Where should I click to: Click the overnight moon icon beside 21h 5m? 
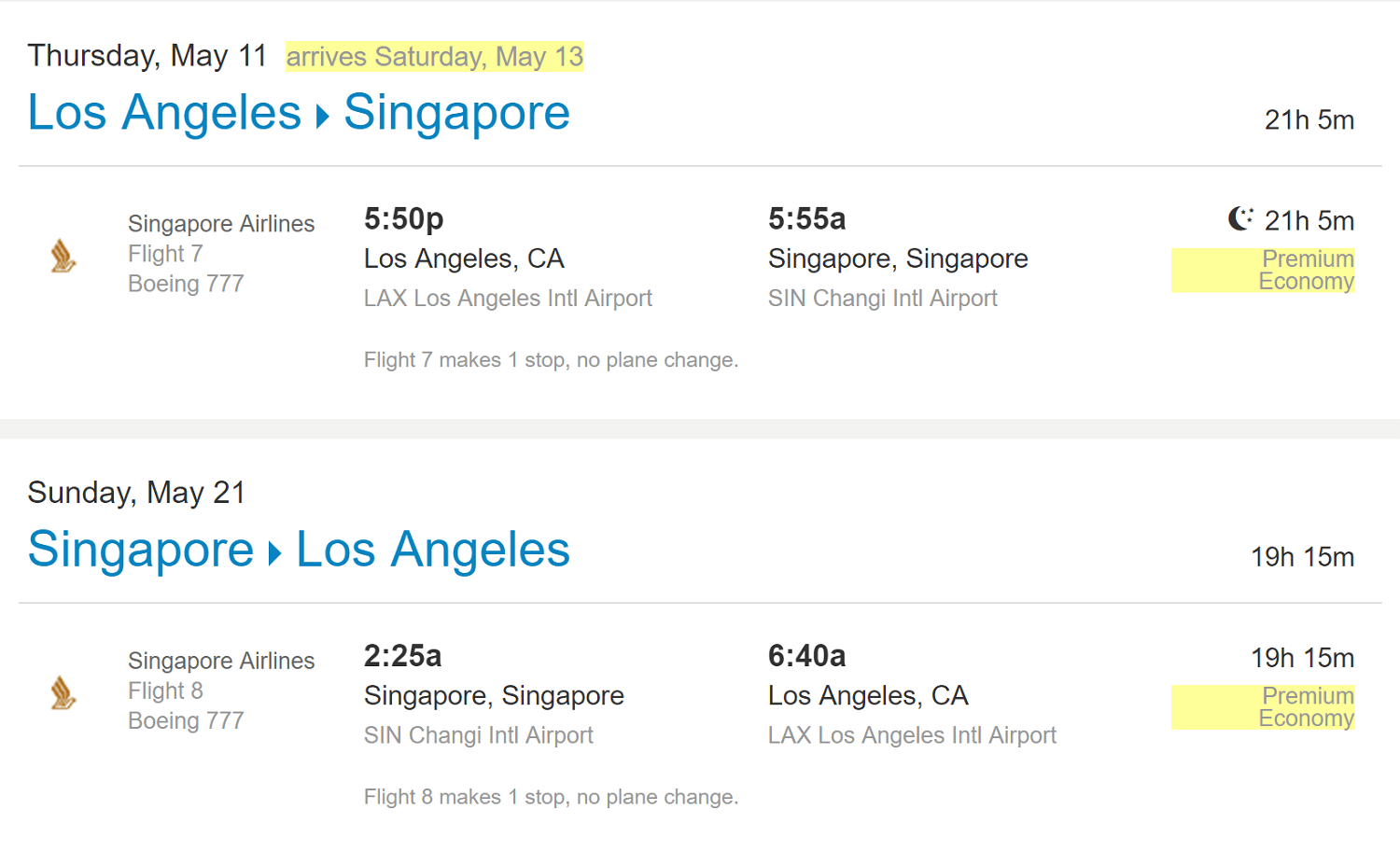pos(1240,218)
